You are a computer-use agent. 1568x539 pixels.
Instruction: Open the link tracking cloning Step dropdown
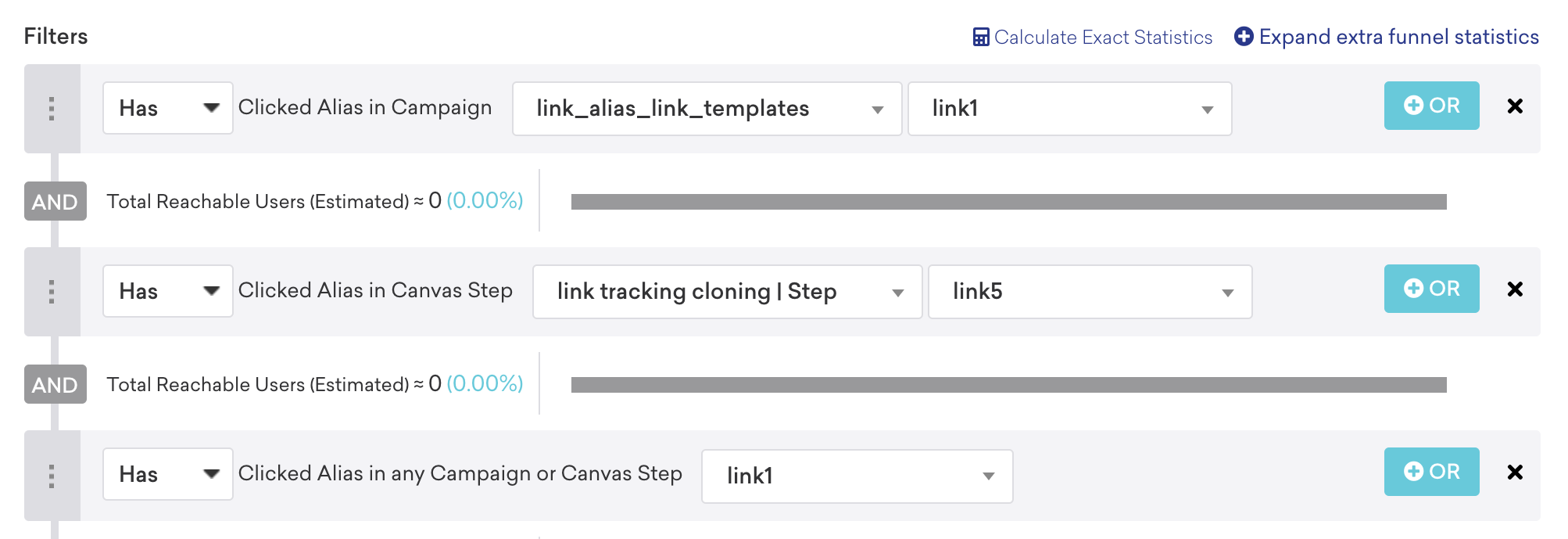[x=728, y=292]
